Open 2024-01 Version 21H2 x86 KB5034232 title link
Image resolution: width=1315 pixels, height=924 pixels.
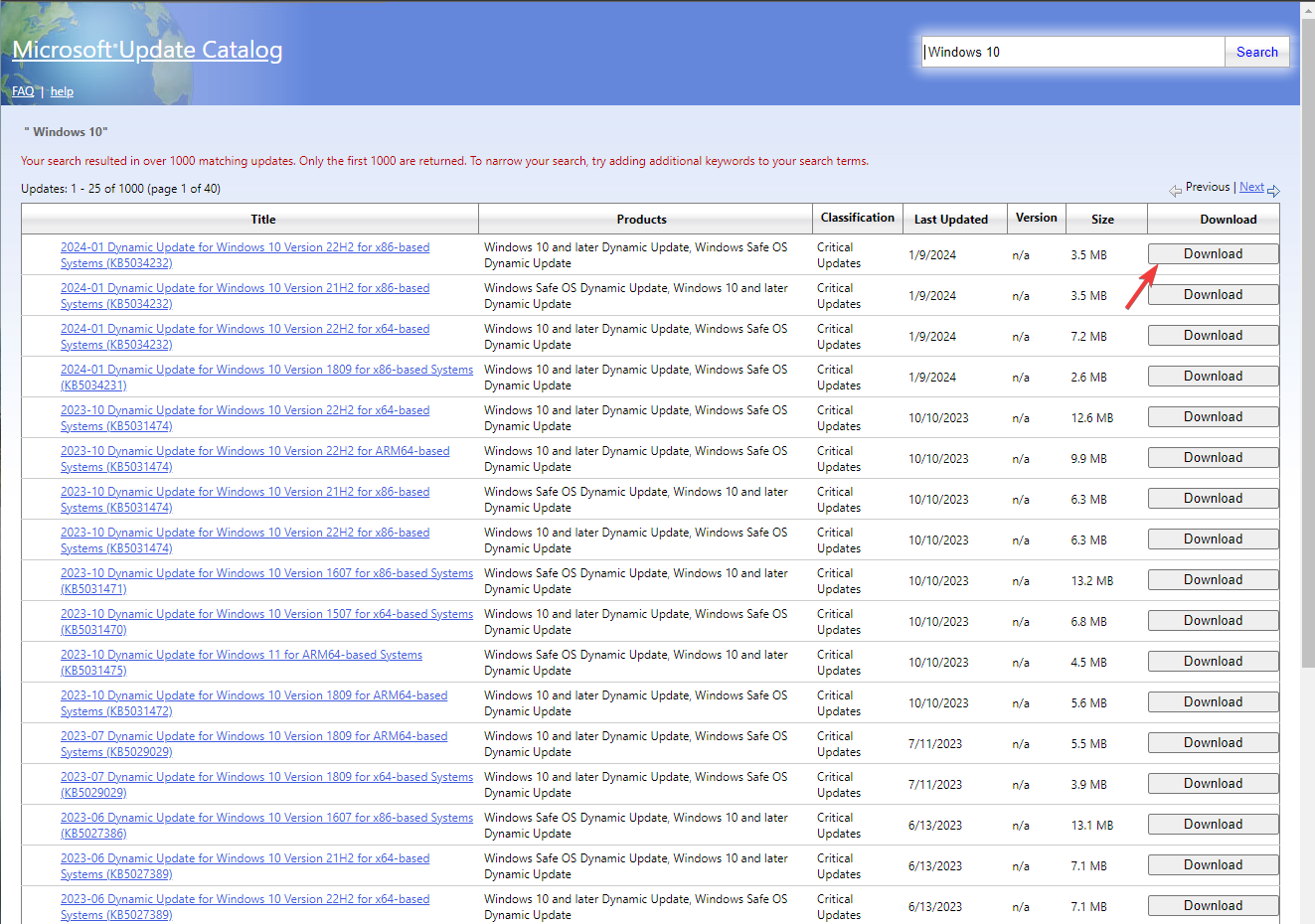(245, 296)
